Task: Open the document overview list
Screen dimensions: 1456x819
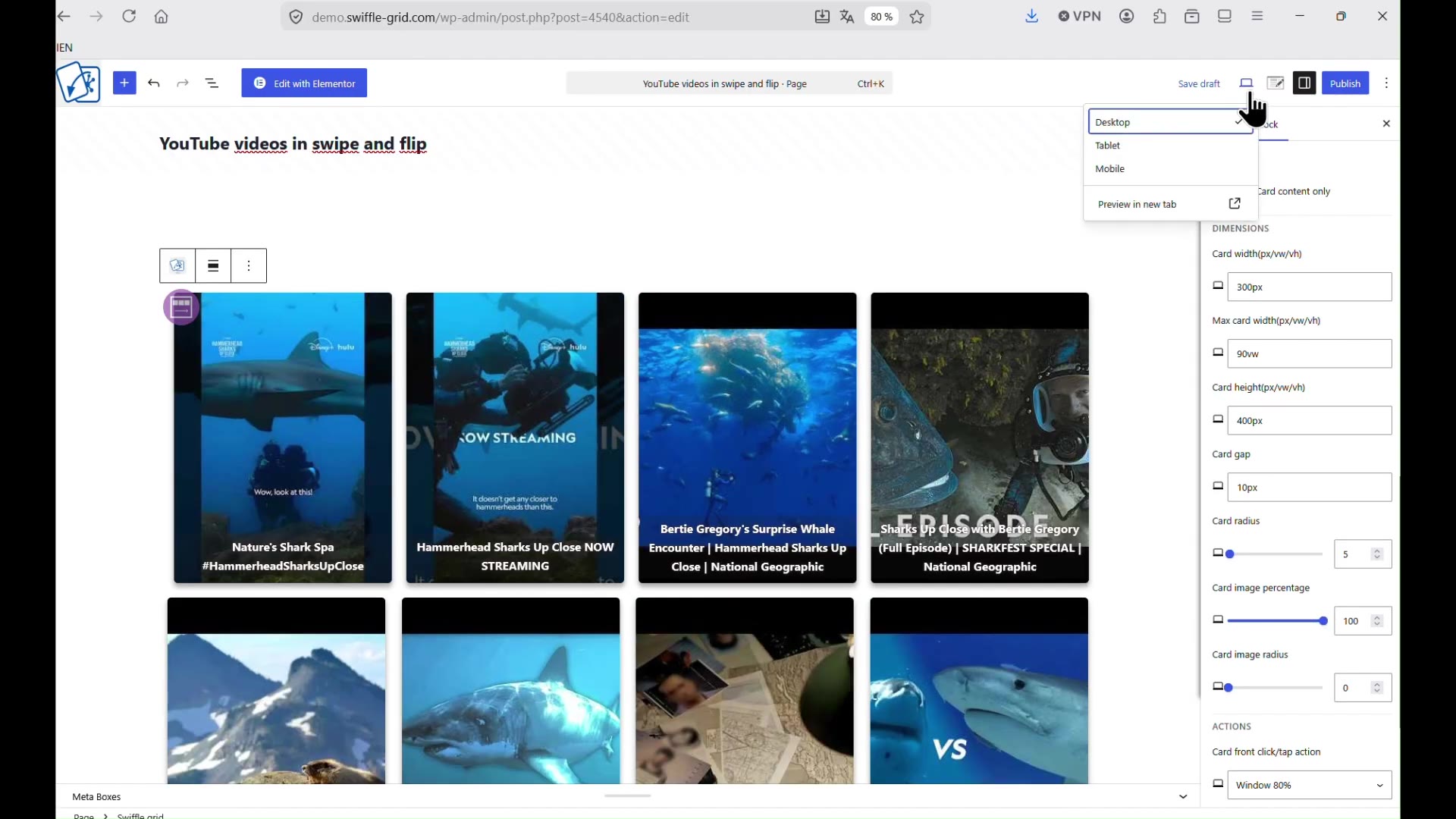Action: pos(213,83)
